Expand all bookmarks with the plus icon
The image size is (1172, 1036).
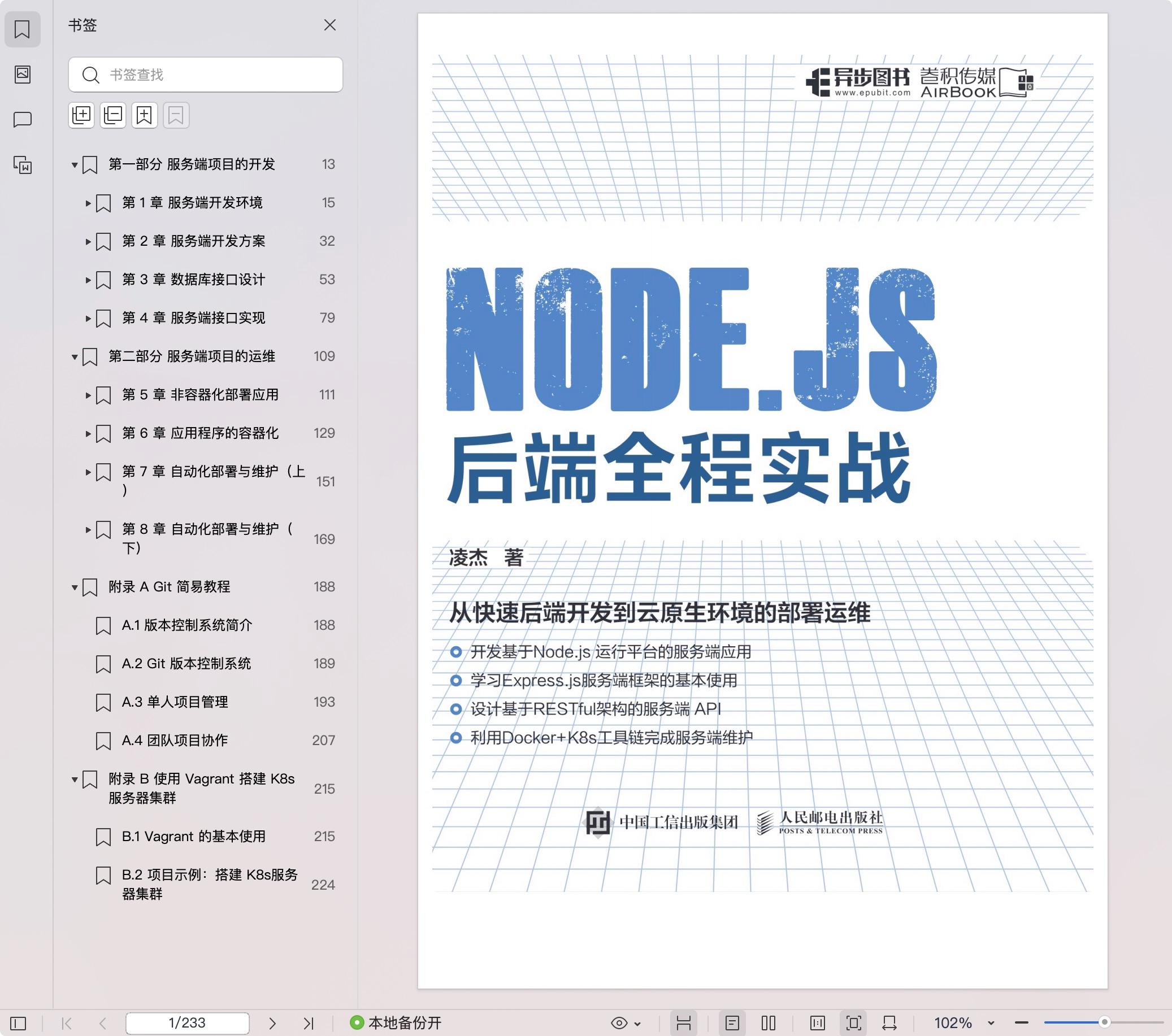(81, 115)
